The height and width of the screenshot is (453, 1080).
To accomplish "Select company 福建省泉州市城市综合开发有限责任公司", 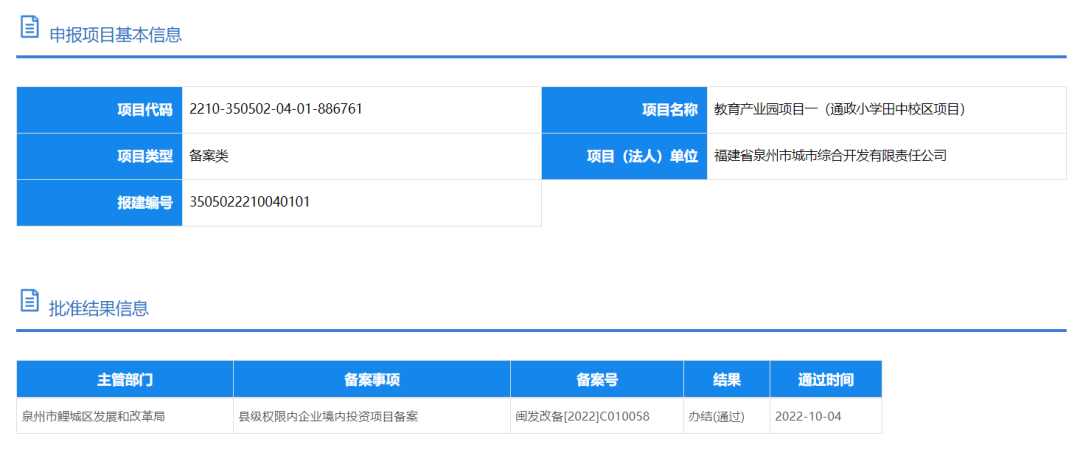I will coord(830,156).
